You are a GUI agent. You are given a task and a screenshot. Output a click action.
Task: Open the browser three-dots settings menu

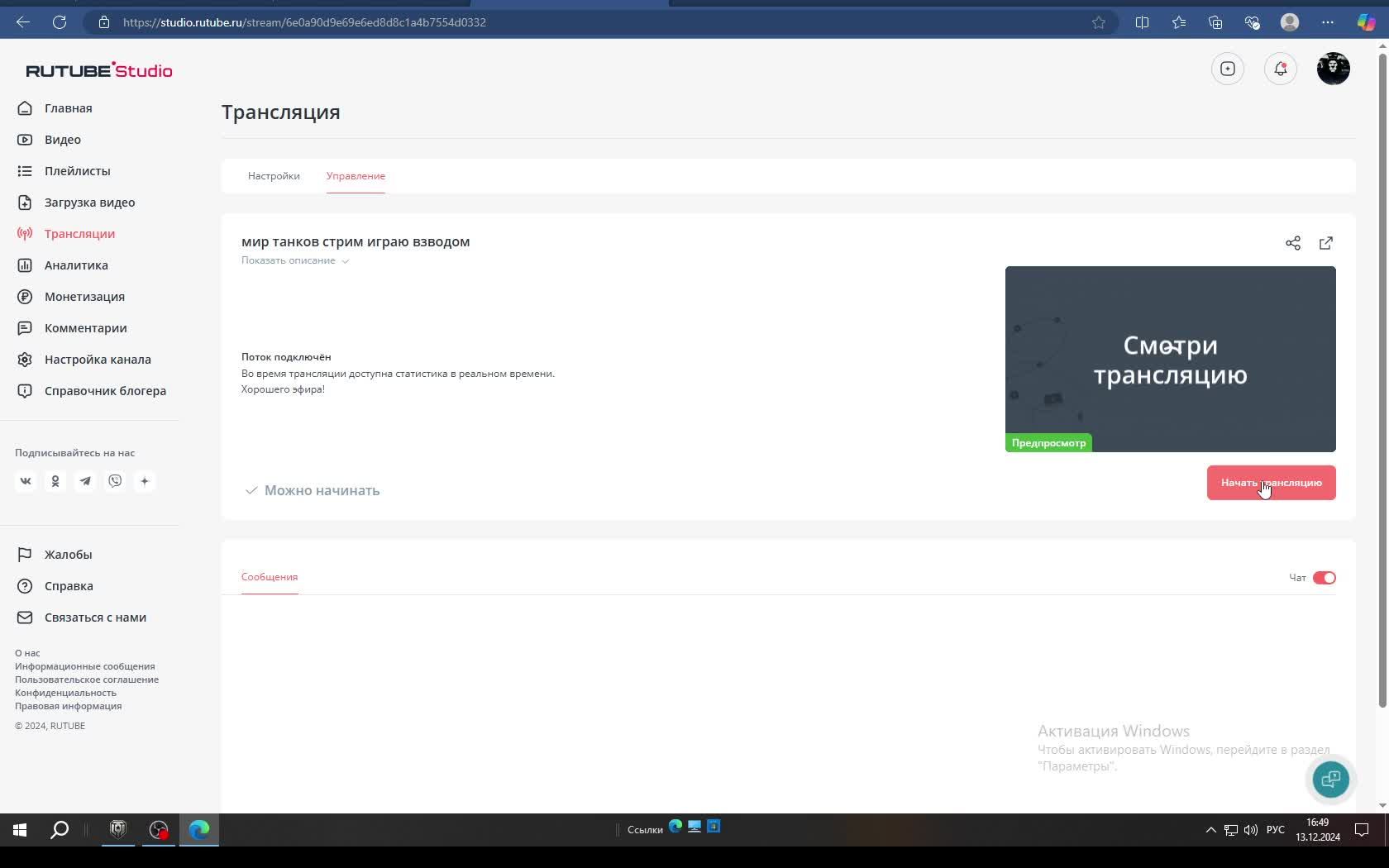pos(1328,22)
